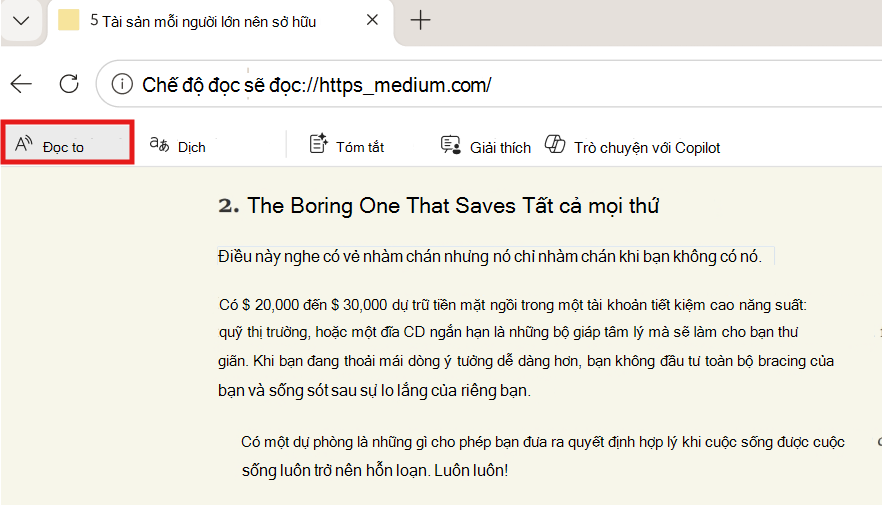882x505 pixels.
Task: Click the quote 'Có một dự phòng là những gì'
Action: pos(543,442)
